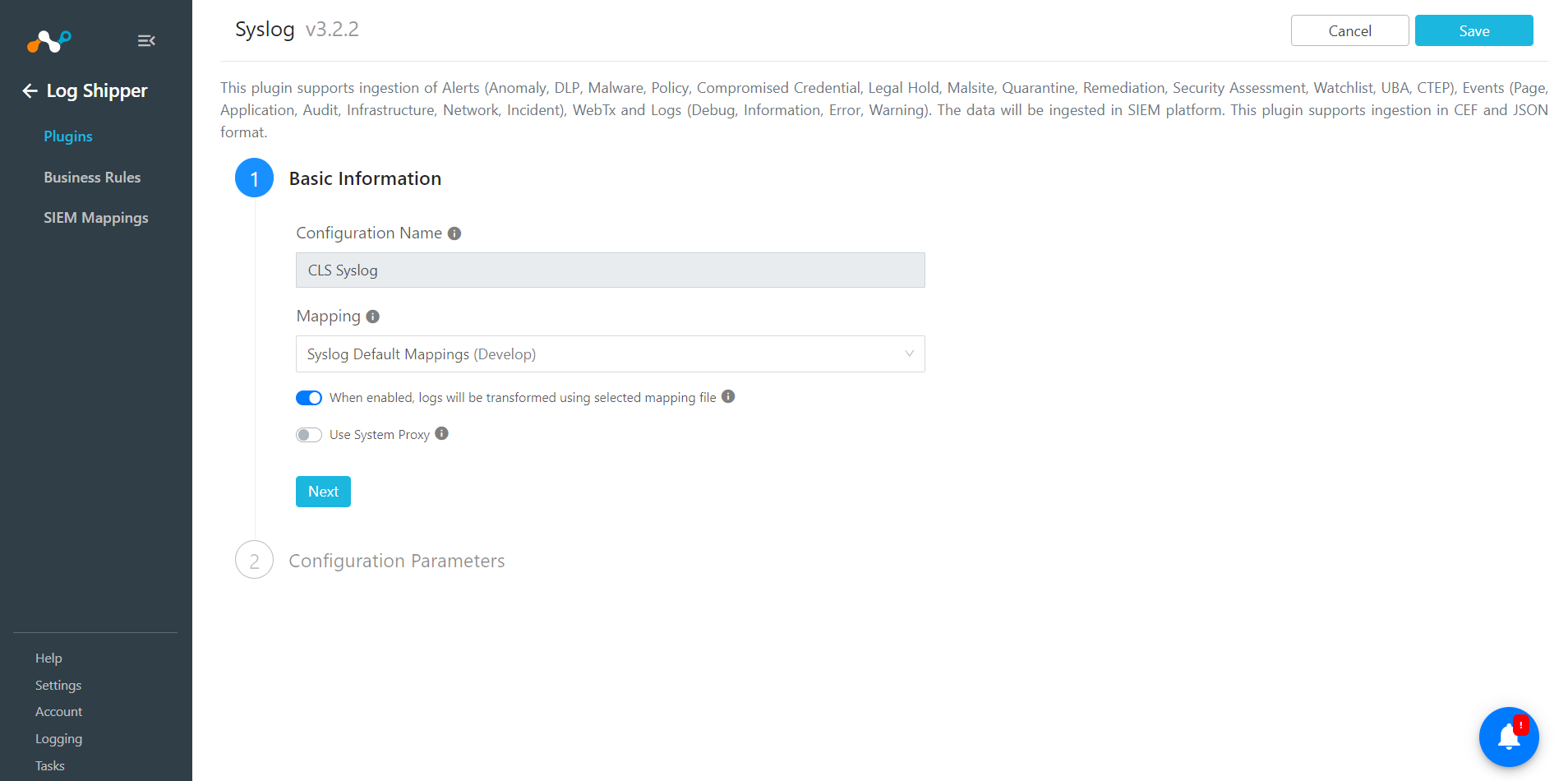Click the Next button

coord(323,492)
